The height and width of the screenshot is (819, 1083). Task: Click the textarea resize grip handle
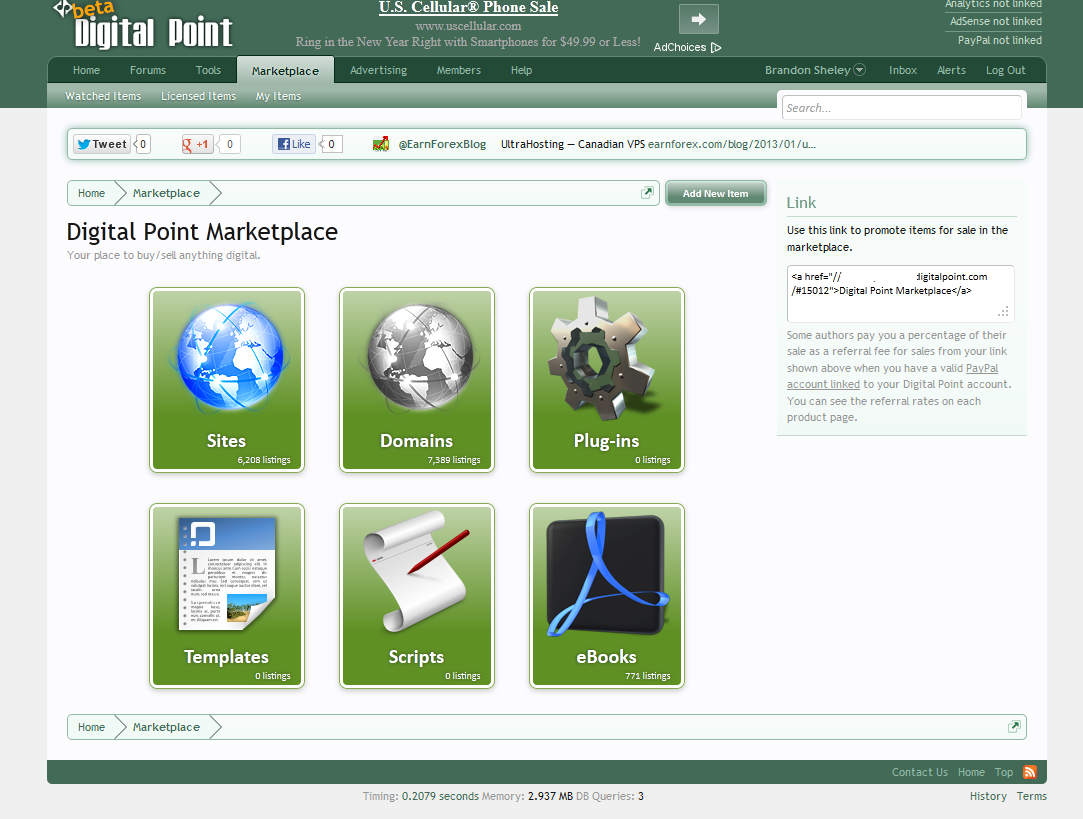click(x=1004, y=312)
